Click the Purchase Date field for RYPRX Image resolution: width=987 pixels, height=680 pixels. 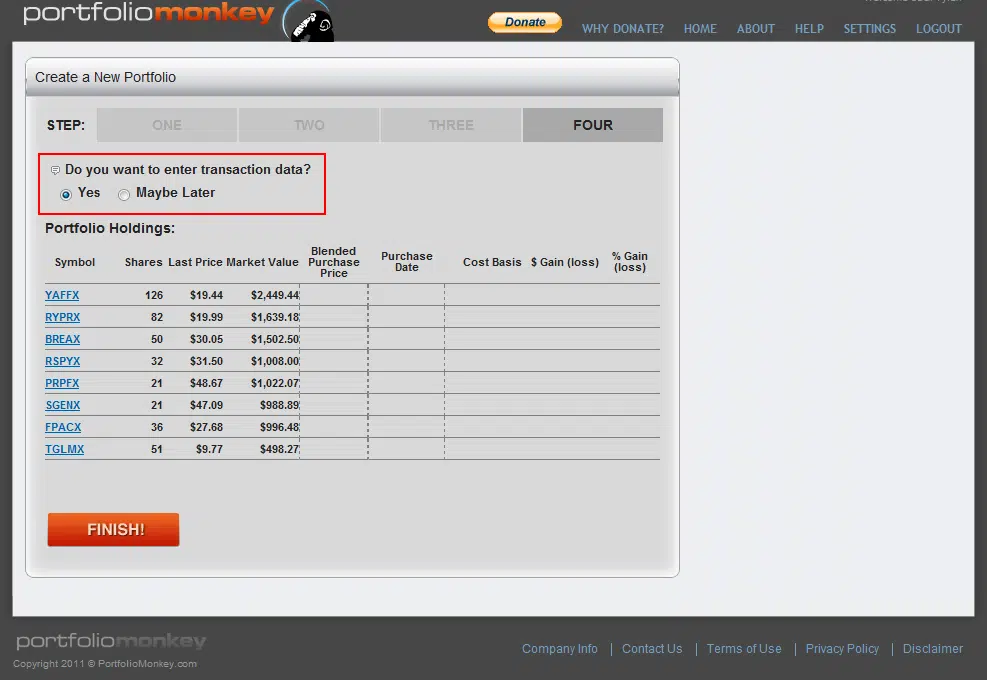(x=406, y=318)
